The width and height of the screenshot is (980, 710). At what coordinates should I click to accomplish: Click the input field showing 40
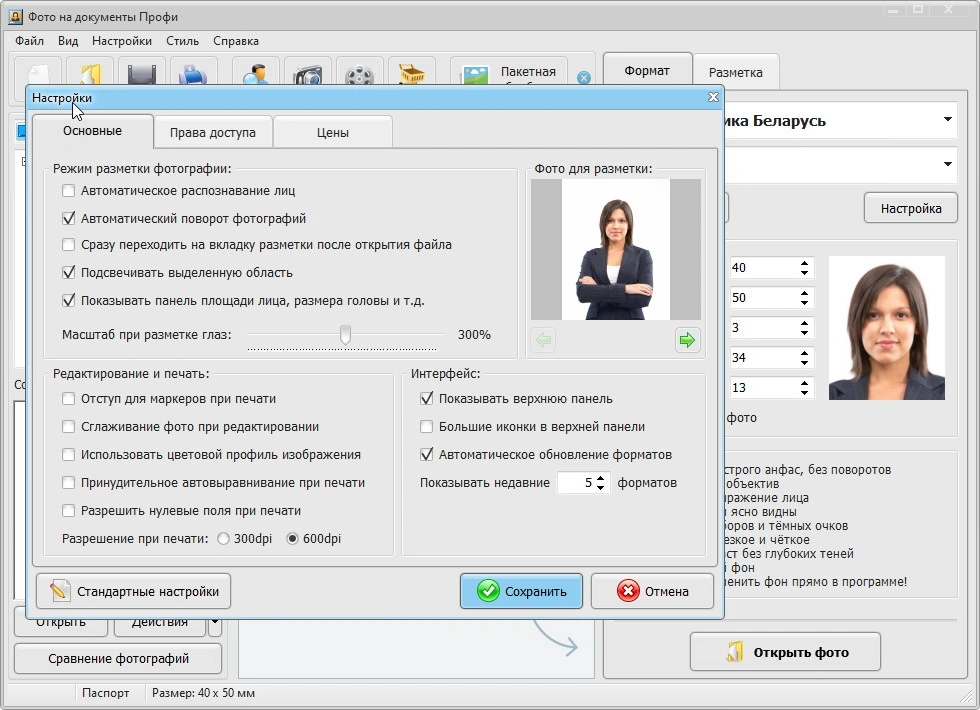tap(764, 268)
